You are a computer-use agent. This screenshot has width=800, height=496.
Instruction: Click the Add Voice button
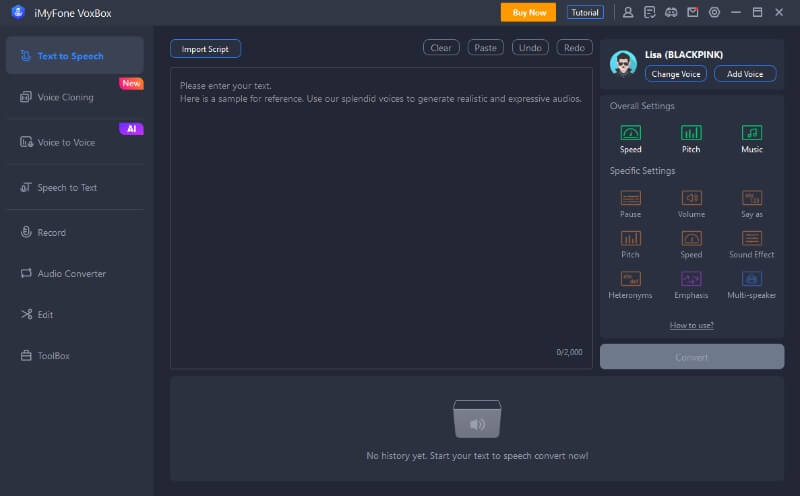coord(745,74)
